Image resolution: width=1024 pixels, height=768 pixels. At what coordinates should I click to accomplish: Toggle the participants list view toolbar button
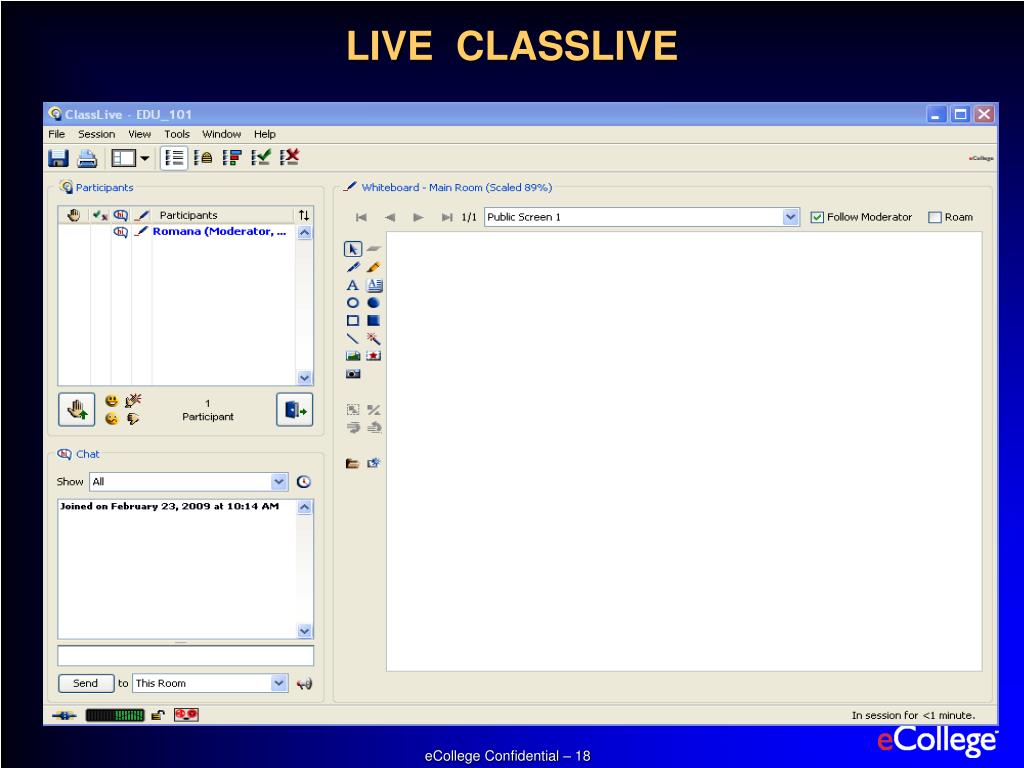click(x=174, y=157)
